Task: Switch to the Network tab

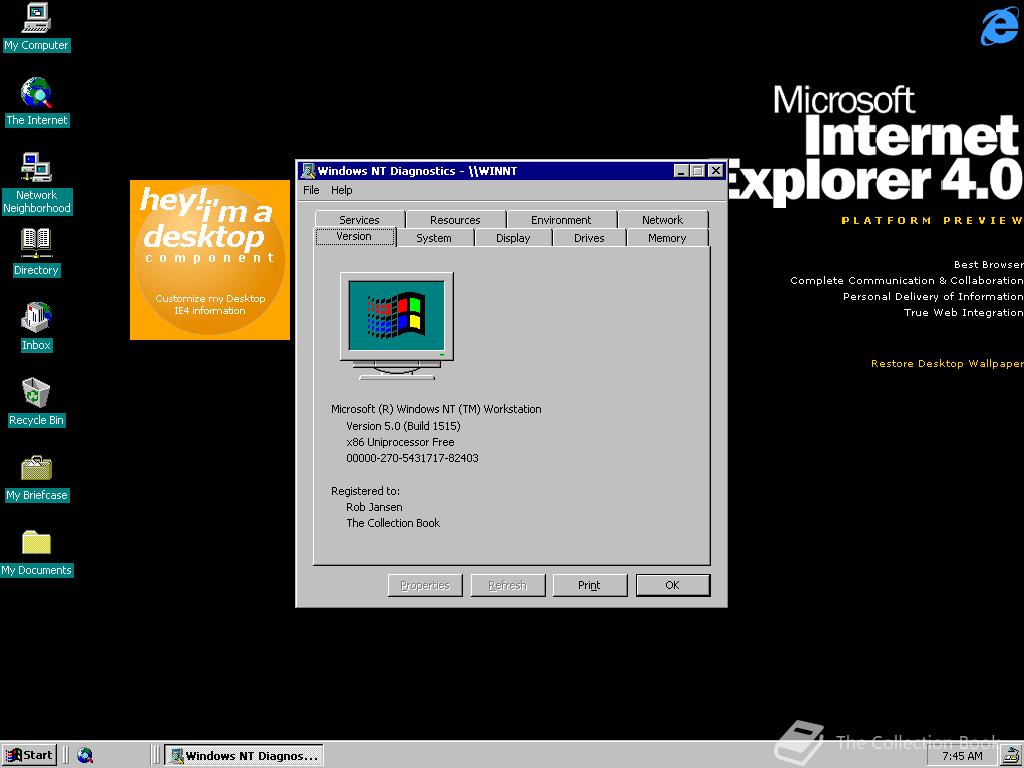Action: pyautogui.click(x=662, y=220)
